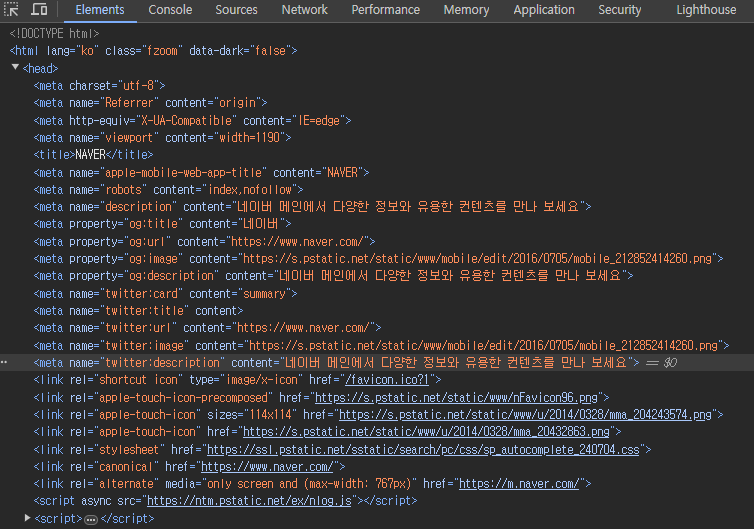This screenshot has width=754, height=529.
Task: Follow the /favicon.ico?1 link
Action: 387,380
